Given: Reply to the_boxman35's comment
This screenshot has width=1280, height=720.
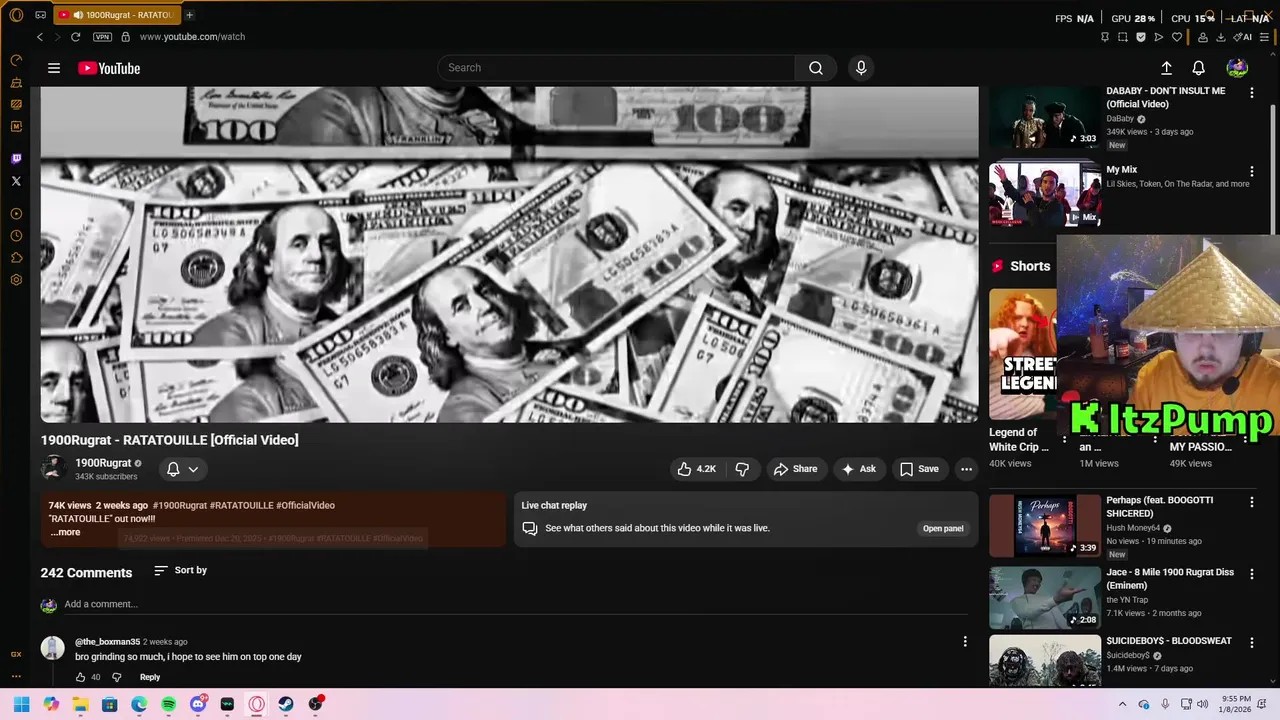Looking at the screenshot, I should click(x=150, y=677).
